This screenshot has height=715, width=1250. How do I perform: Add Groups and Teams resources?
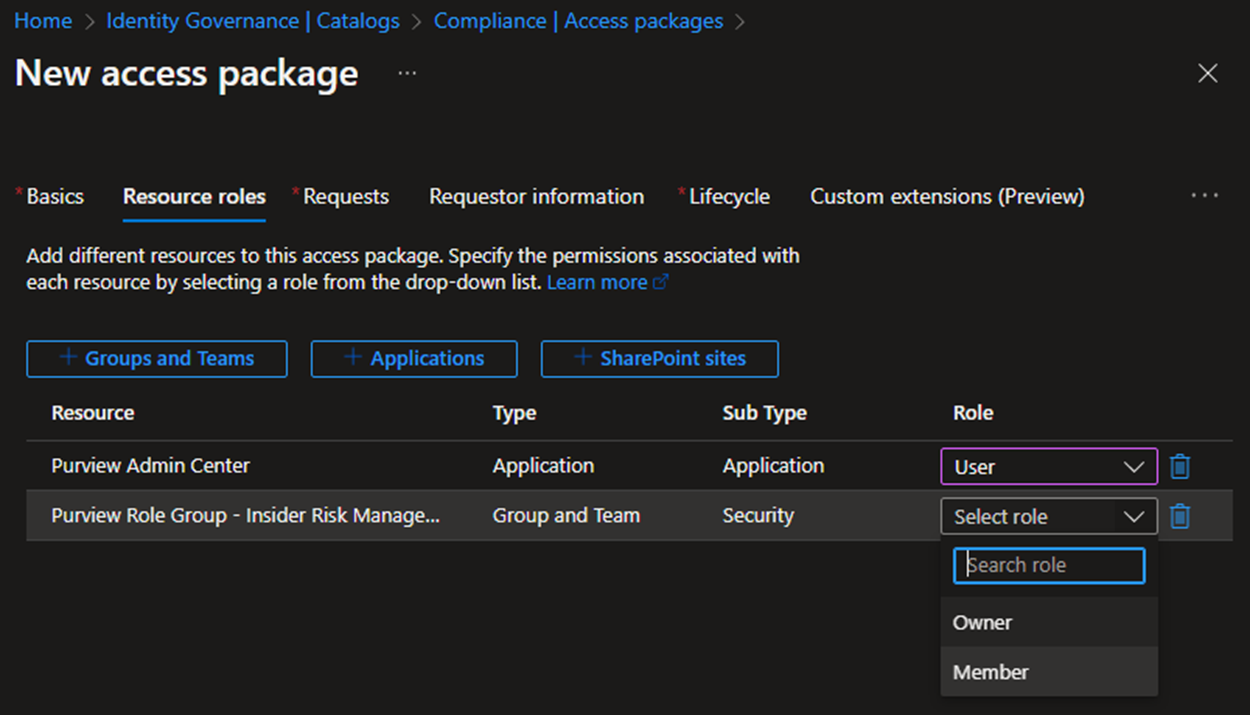coord(157,359)
